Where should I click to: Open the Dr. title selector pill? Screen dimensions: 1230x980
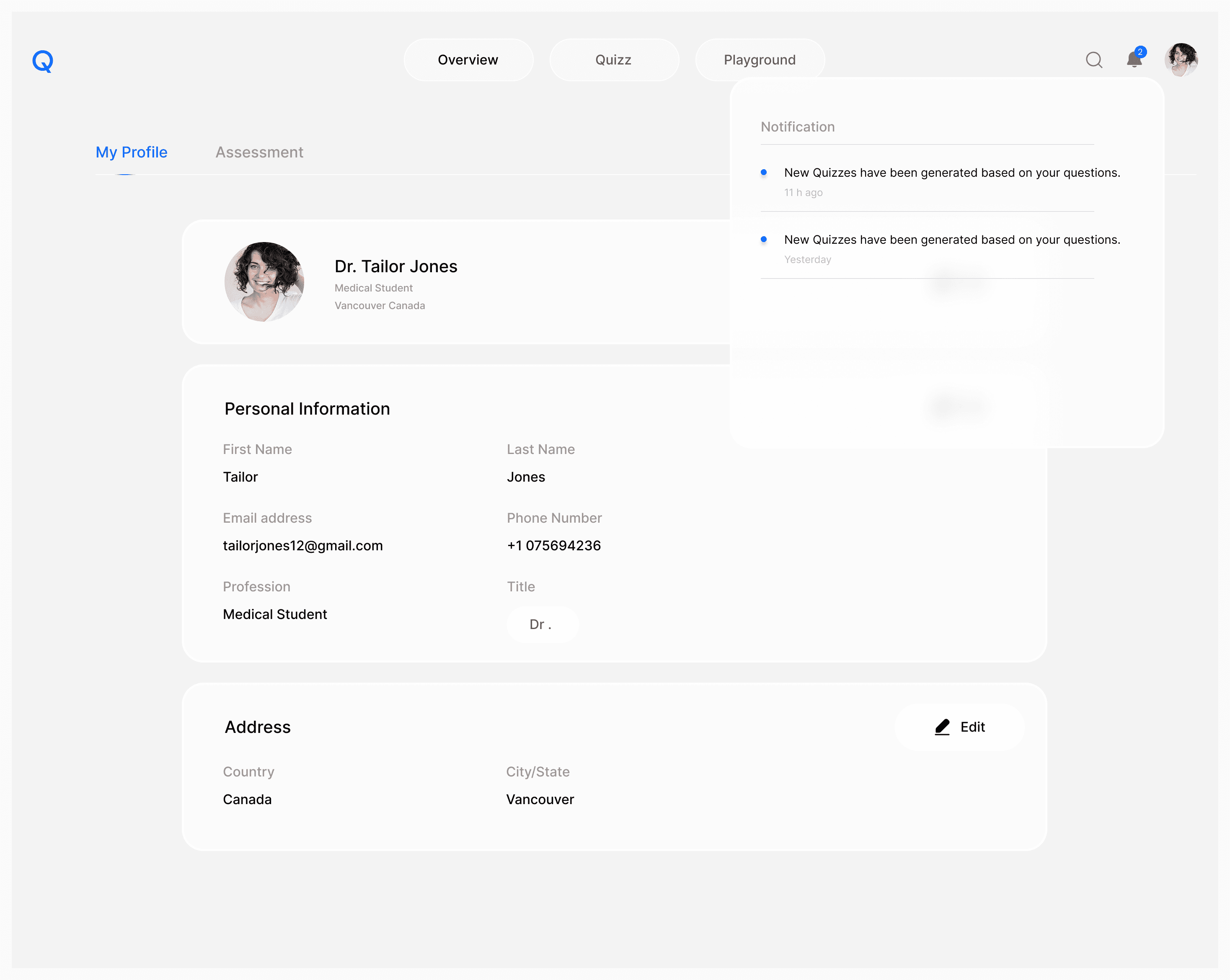(x=542, y=624)
